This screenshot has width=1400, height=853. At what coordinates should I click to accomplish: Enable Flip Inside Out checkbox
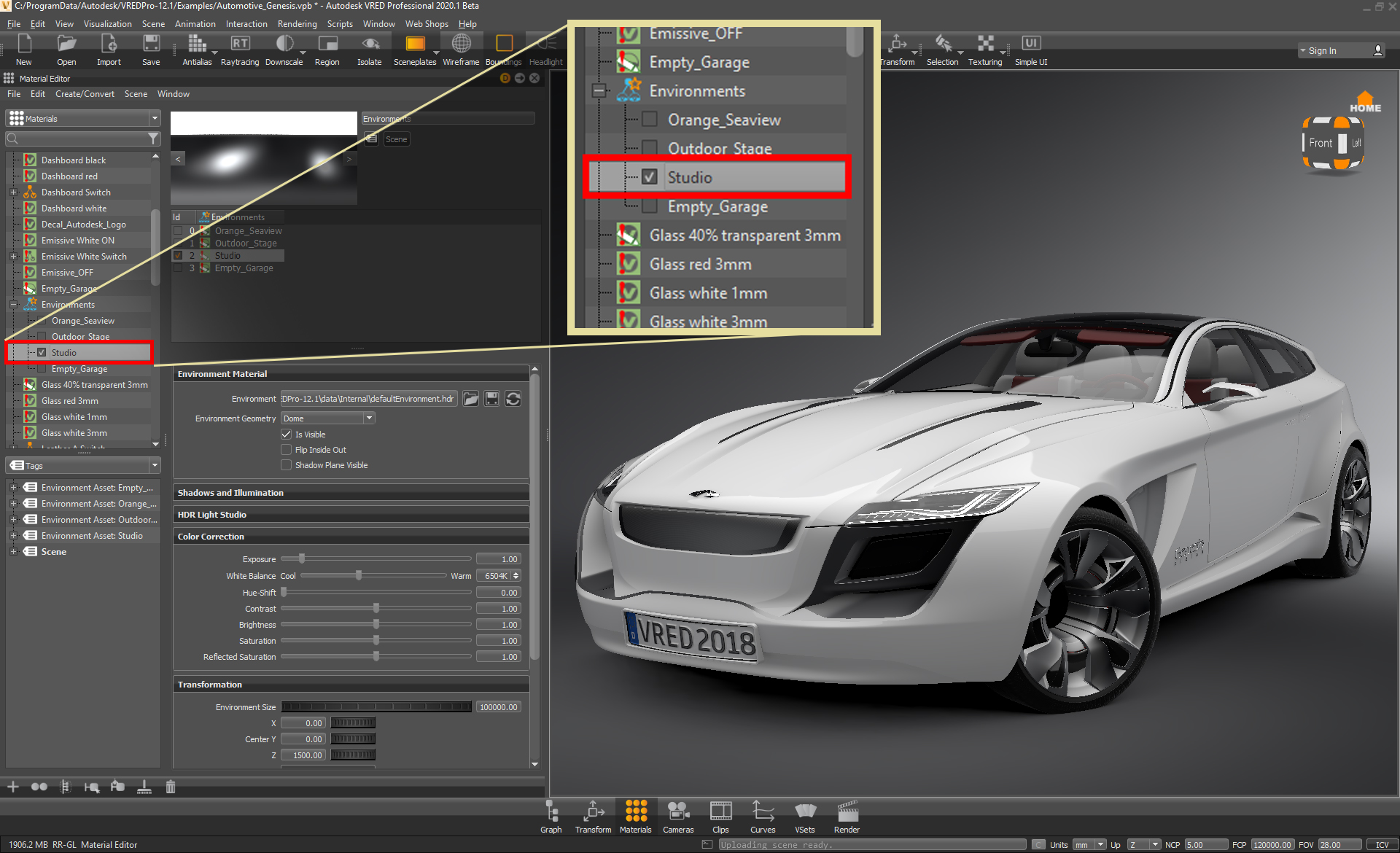click(x=287, y=450)
